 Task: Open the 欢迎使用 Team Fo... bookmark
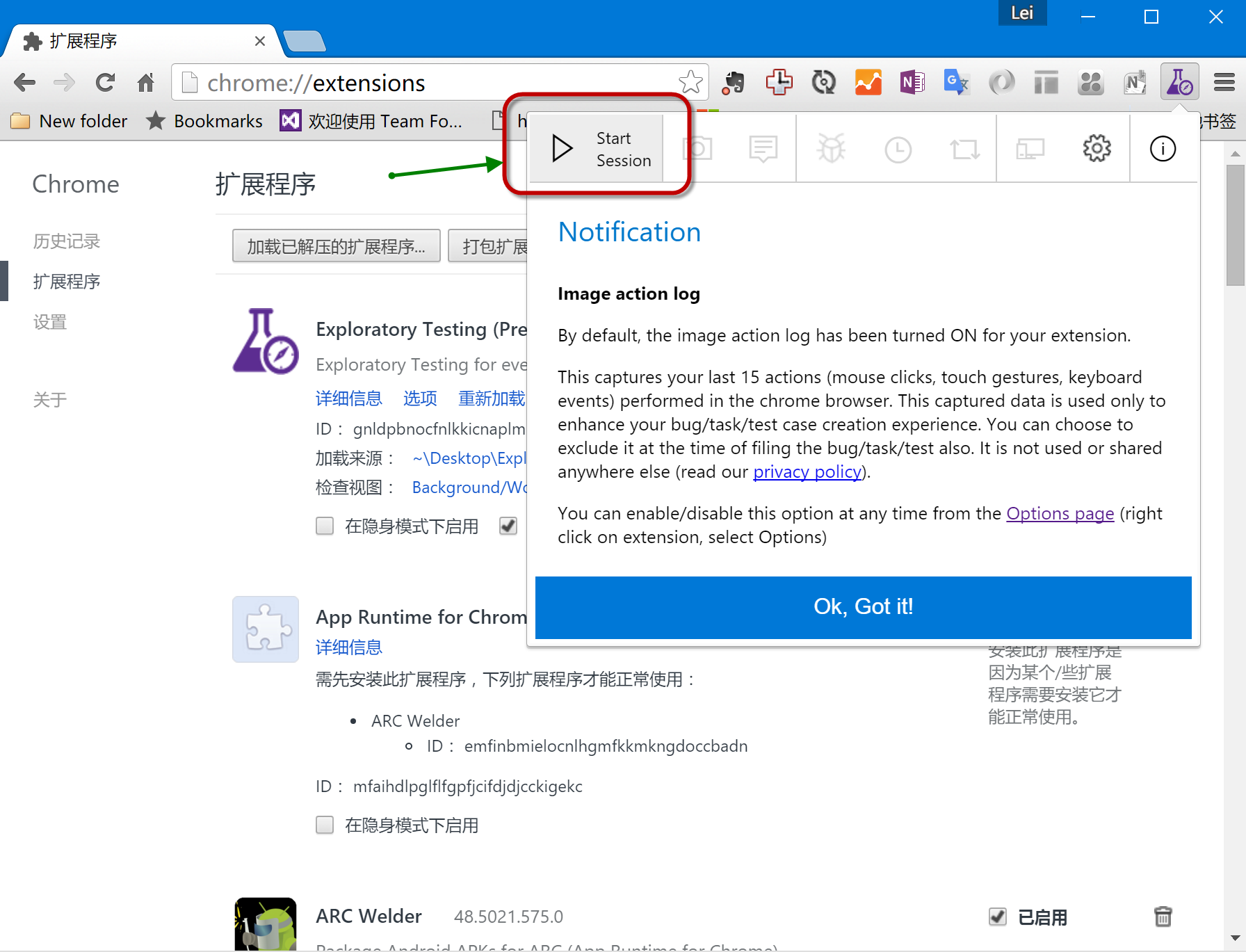[x=371, y=121]
